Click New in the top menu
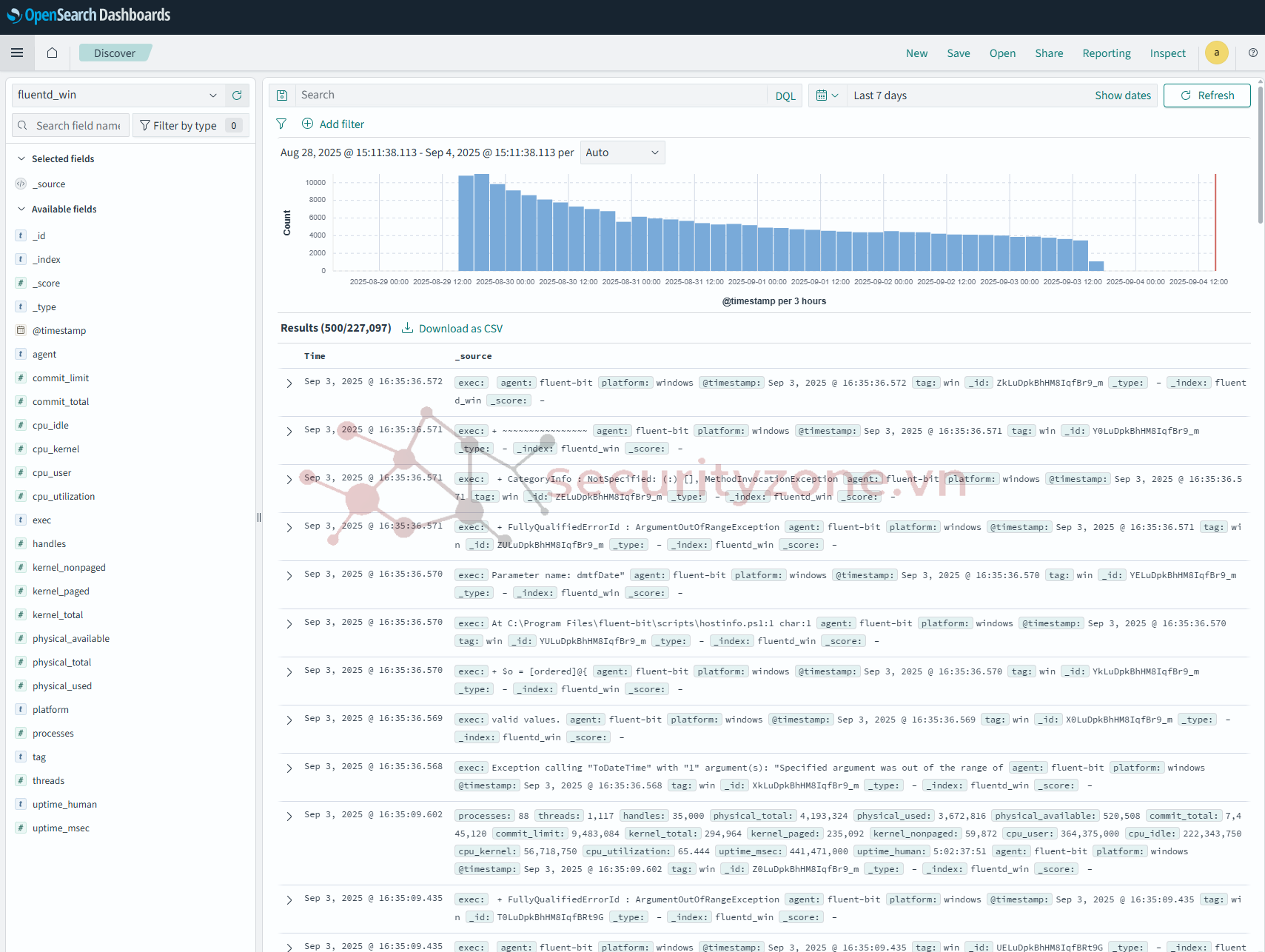This screenshot has width=1265, height=952. 916,53
